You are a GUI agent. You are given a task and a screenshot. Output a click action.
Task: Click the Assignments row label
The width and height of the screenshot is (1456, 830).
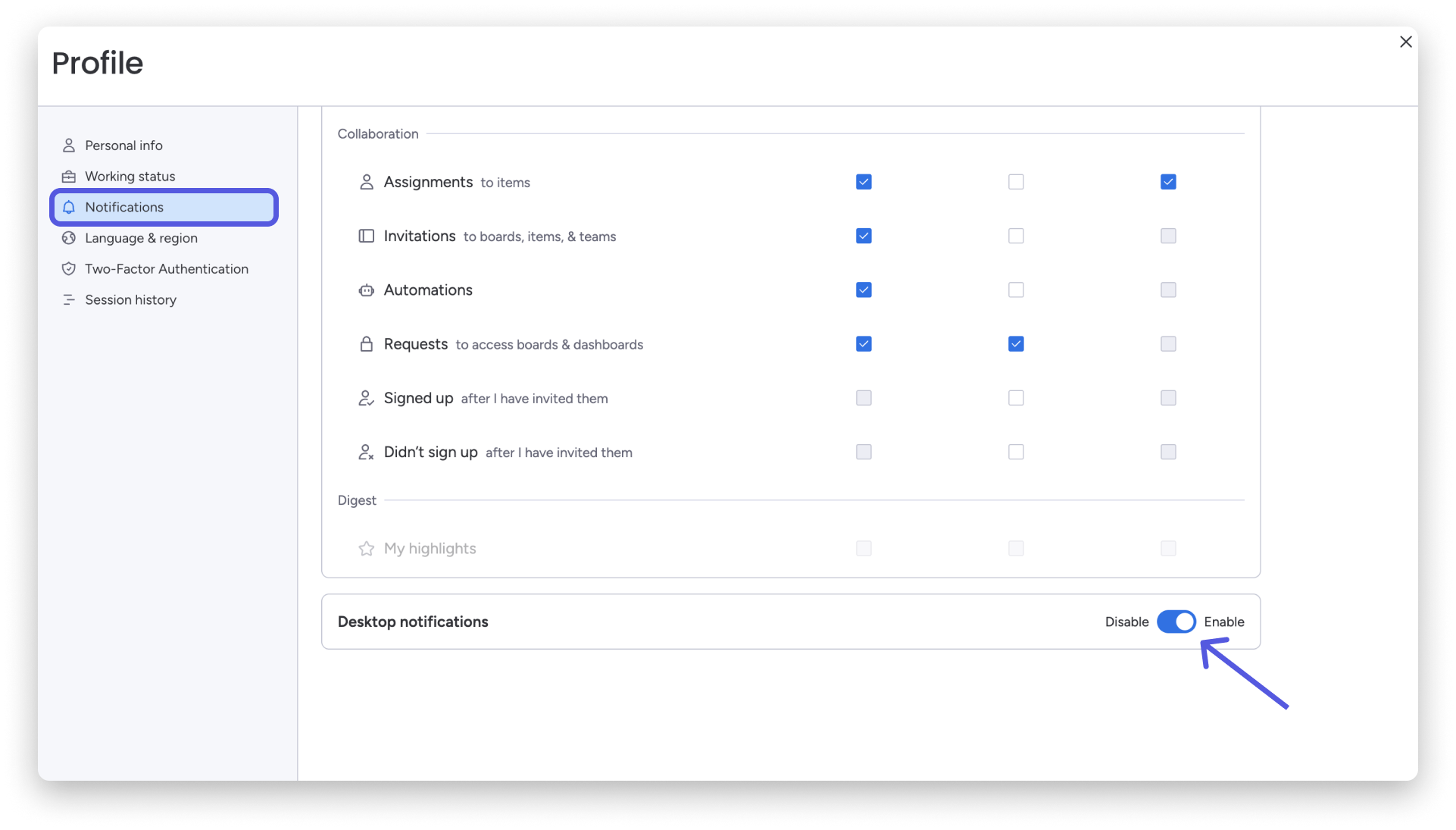pyautogui.click(x=428, y=182)
